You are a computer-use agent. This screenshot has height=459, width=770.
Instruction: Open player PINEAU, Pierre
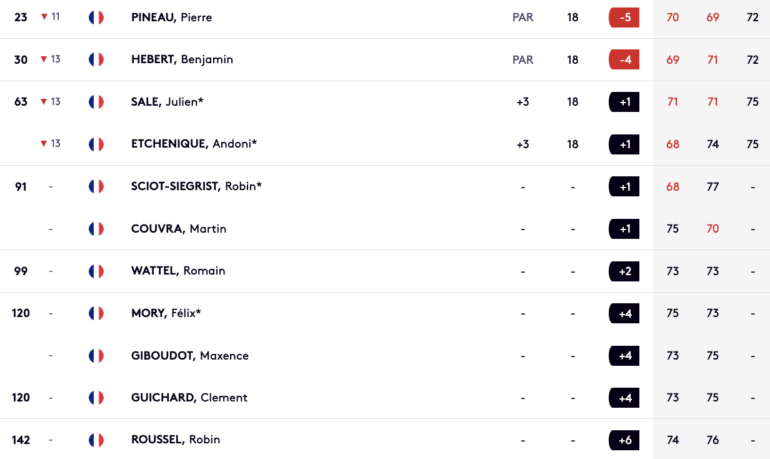click(171, 17)
